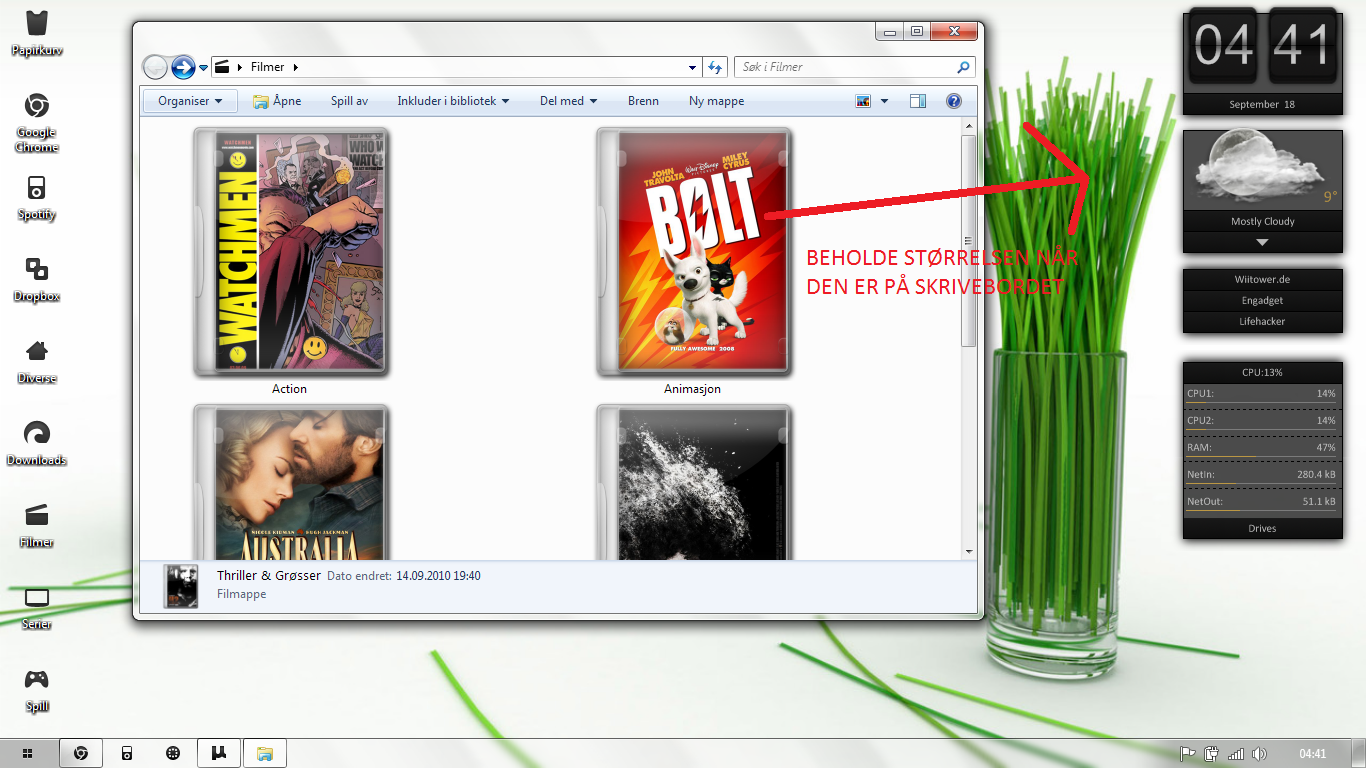The image size is (1366, 768).
Task: Click the Filmer path segment in the address bar
Action: pyautogui.click(x=268, y=67)
